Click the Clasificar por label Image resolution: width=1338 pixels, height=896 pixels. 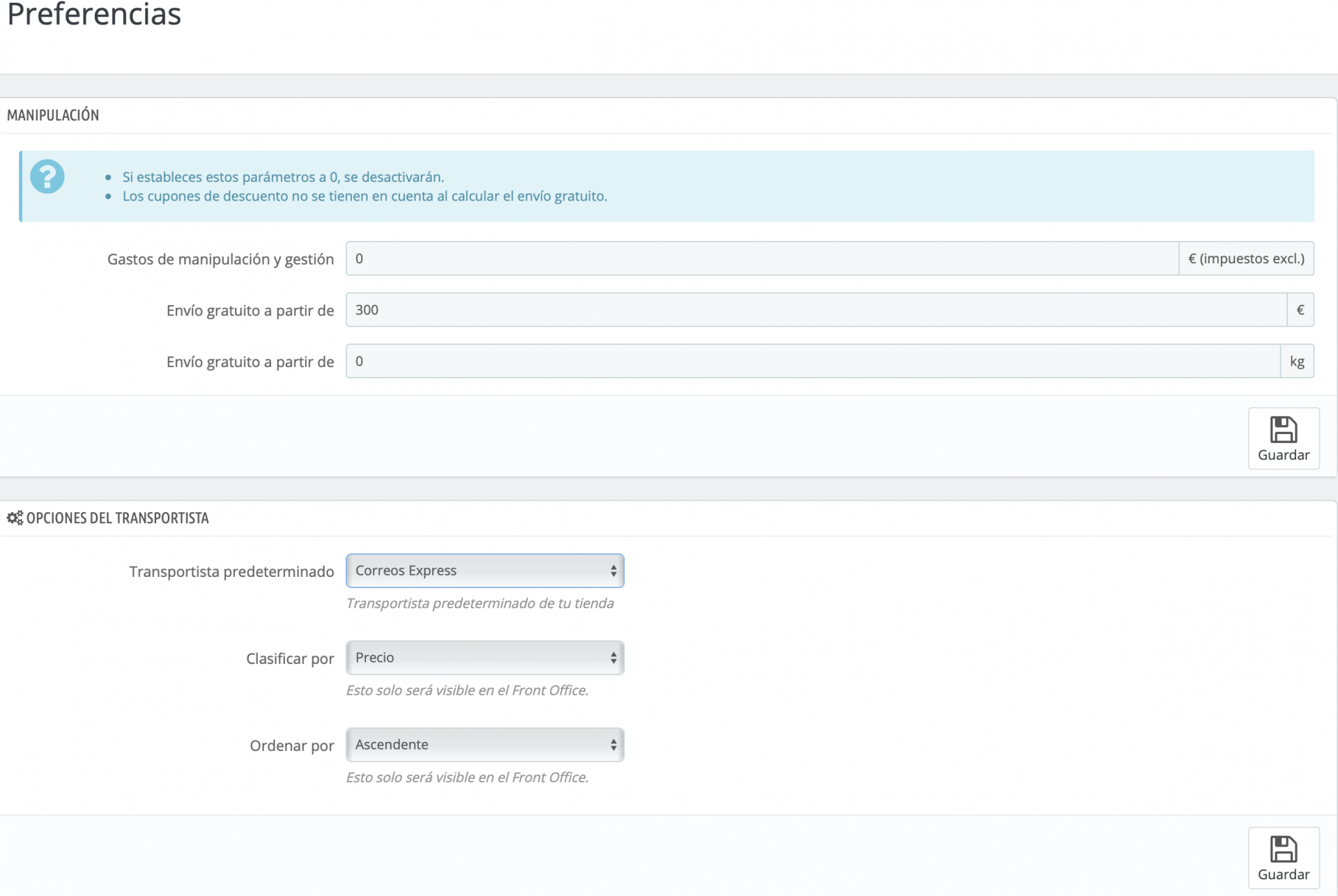pyautogui.click(x=290, y=658)
